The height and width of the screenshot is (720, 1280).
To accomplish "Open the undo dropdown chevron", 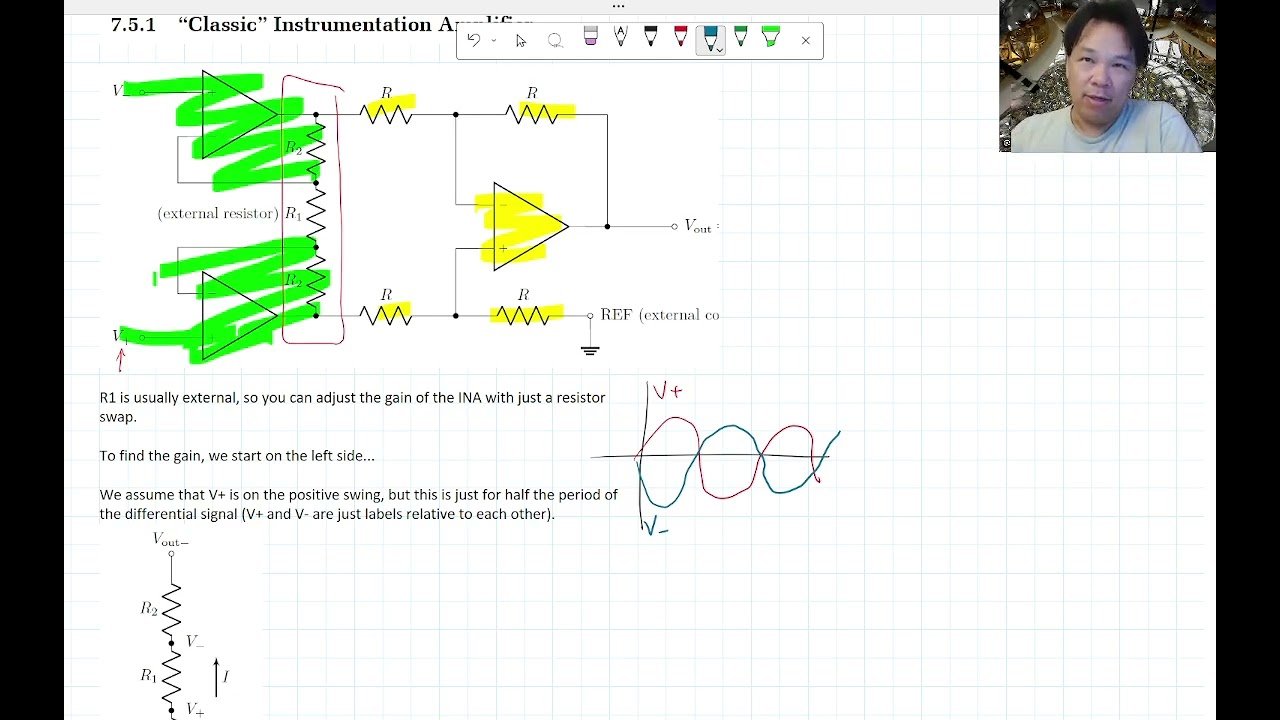I will [x=493, y=41].
